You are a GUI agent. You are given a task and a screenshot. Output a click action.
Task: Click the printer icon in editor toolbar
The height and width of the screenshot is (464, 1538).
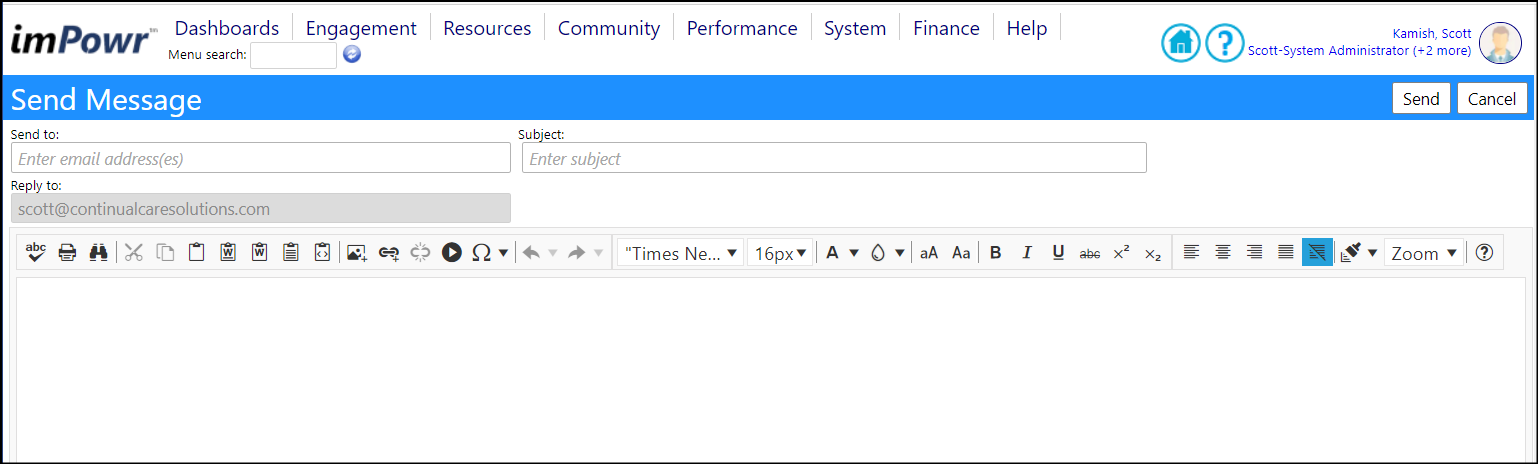coord(67,253)
